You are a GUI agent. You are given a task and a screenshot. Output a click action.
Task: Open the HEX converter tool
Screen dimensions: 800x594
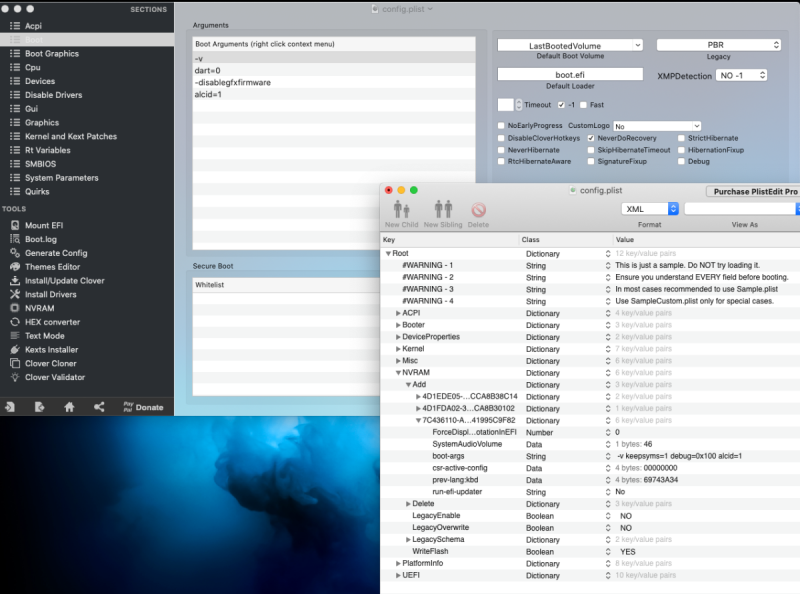click(x=55, y=322)
